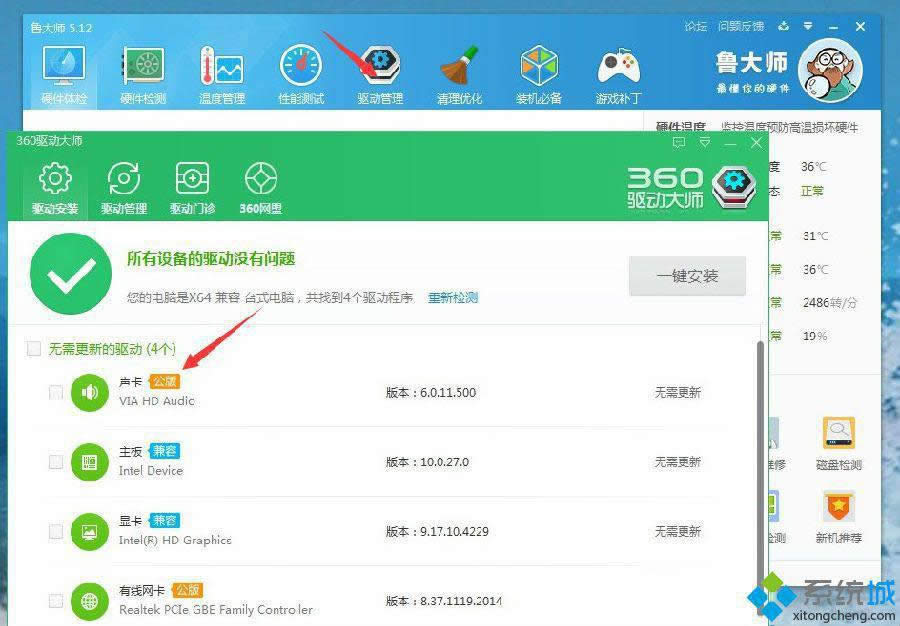Launch the 性能测试 performance test
900x626 pixels.
[300, 70]
